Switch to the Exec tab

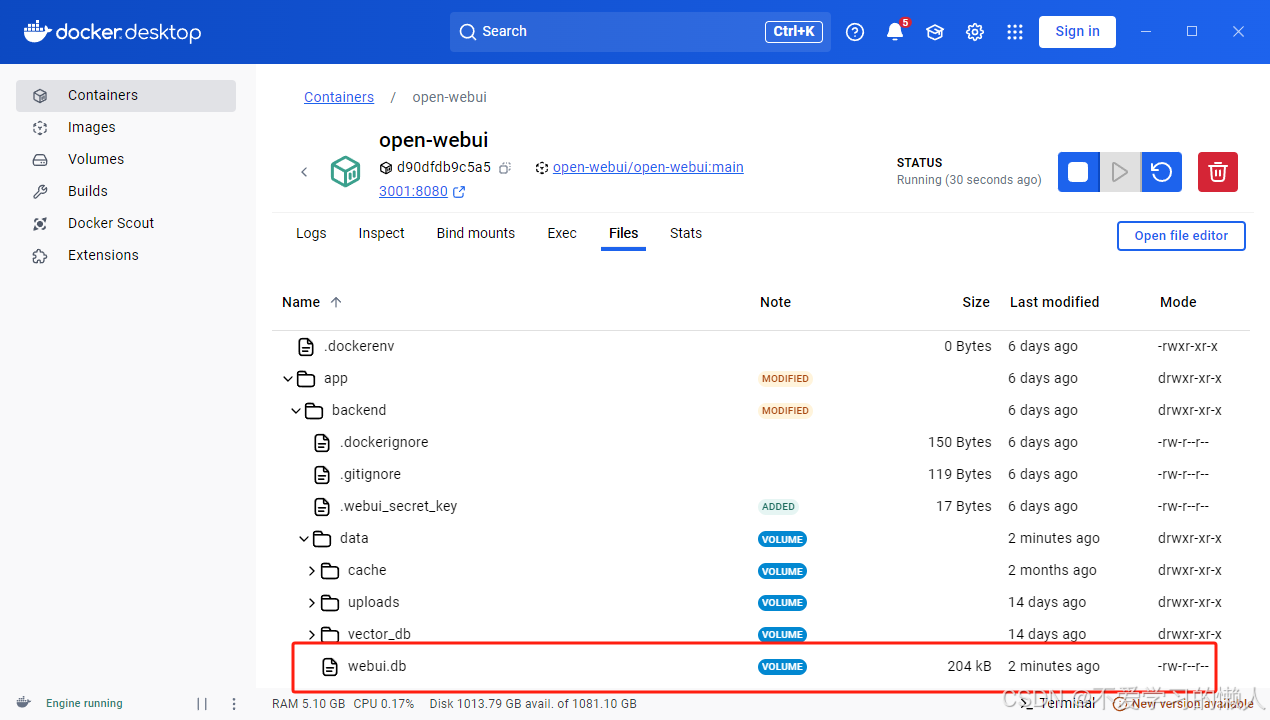562,233
